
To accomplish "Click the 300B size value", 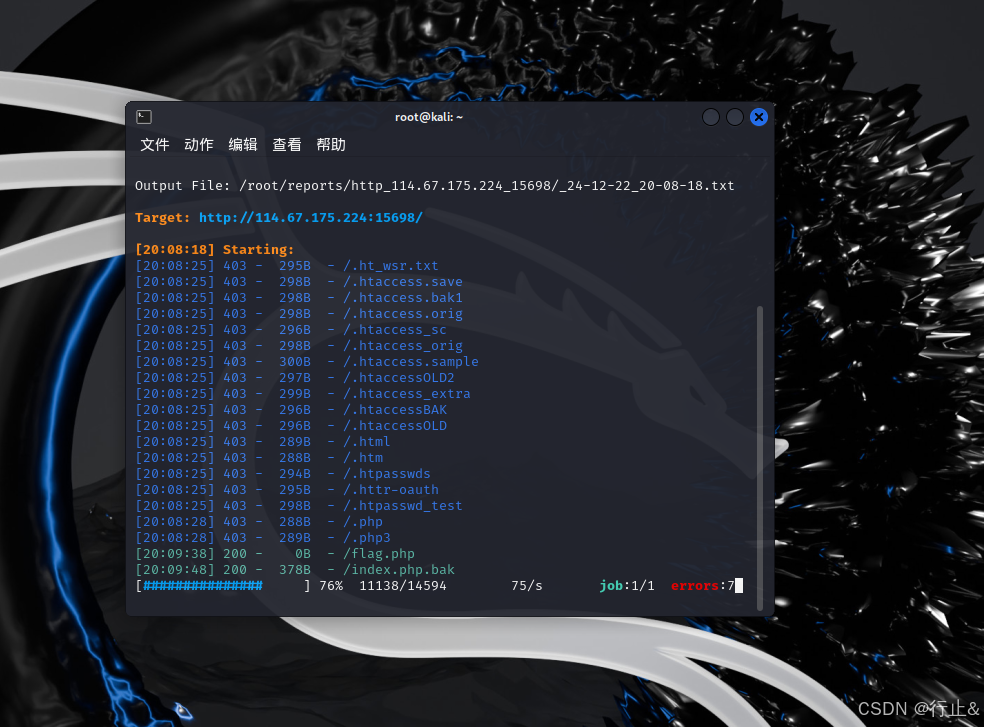I will coord(295,362).
